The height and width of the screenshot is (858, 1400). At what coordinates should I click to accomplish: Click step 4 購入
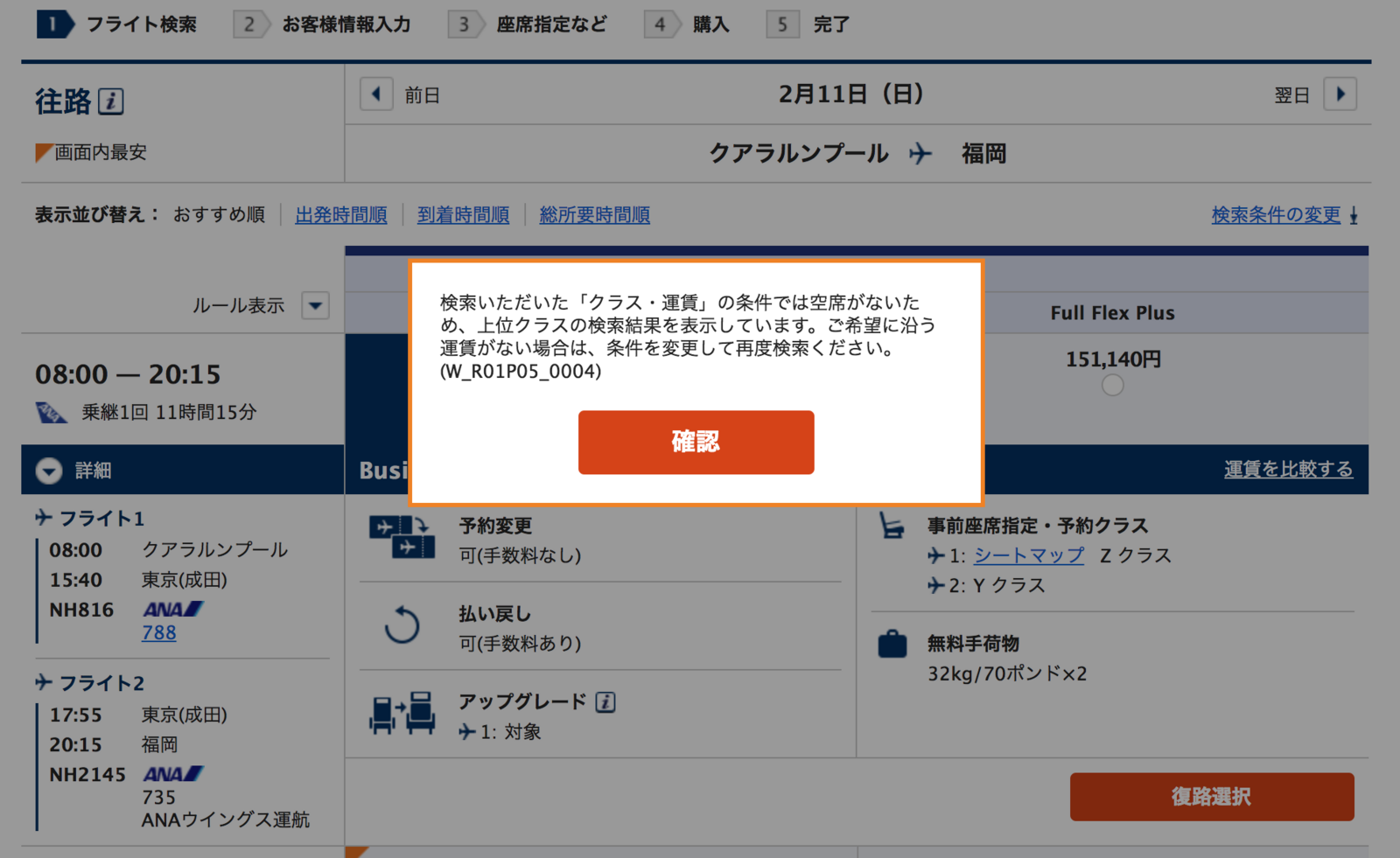coord(687,24)
